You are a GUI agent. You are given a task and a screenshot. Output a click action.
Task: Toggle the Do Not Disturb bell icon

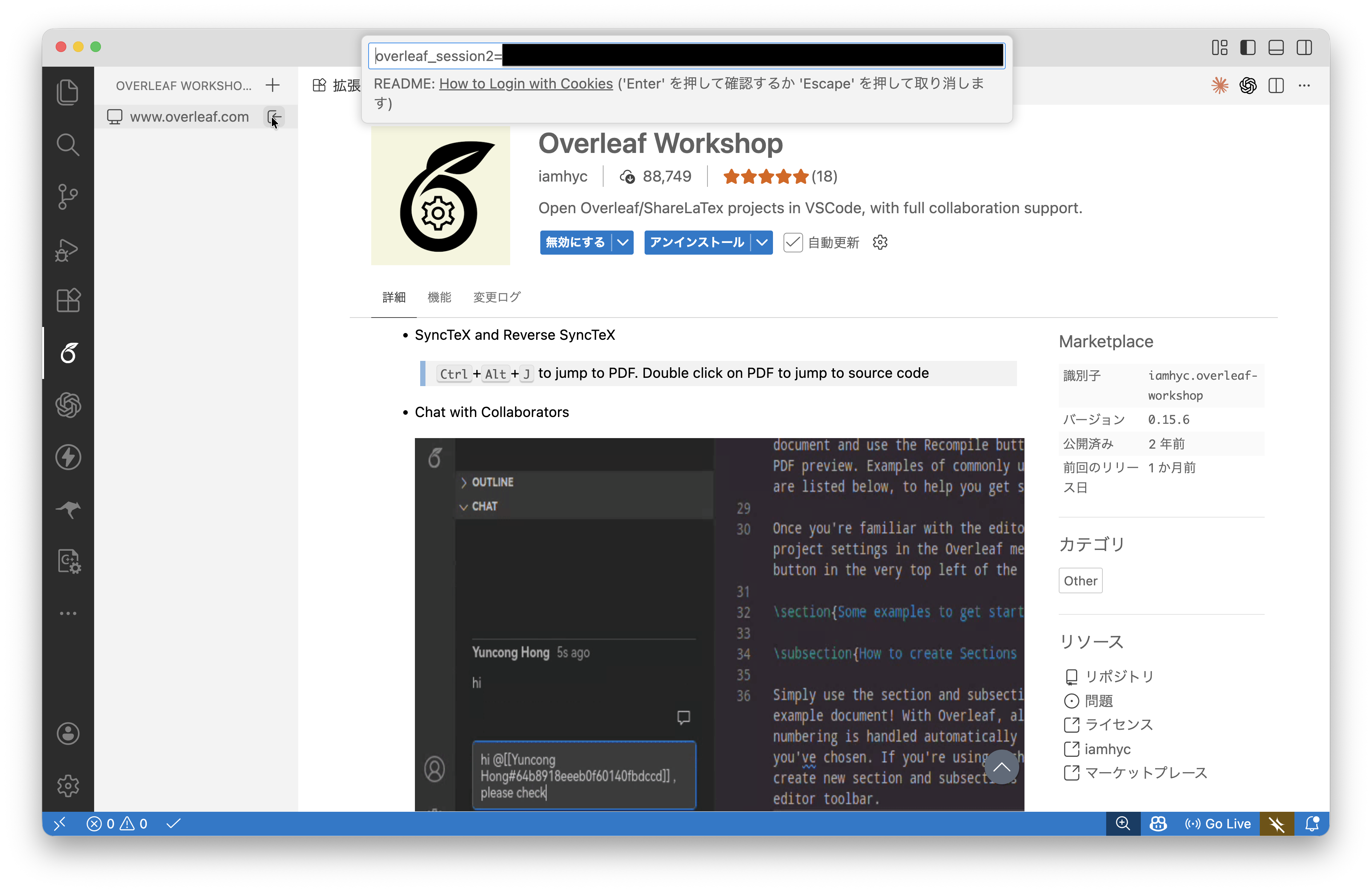1313,823
